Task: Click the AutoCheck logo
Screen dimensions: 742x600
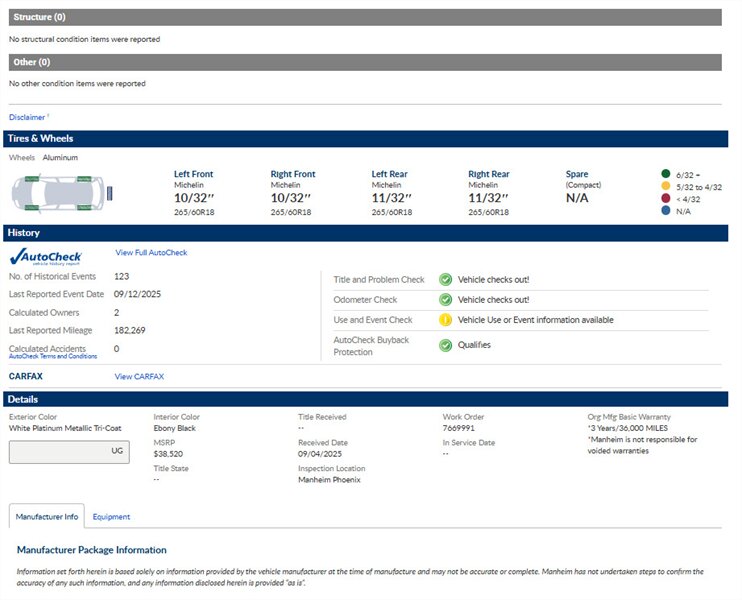Action: point(46,256)
